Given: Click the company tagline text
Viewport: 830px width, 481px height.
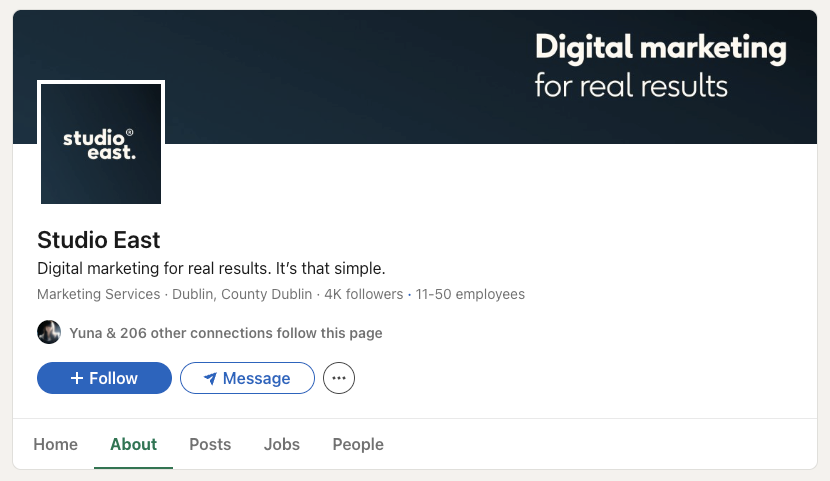Looking at the screenshot, I should [x=210, y=269].
